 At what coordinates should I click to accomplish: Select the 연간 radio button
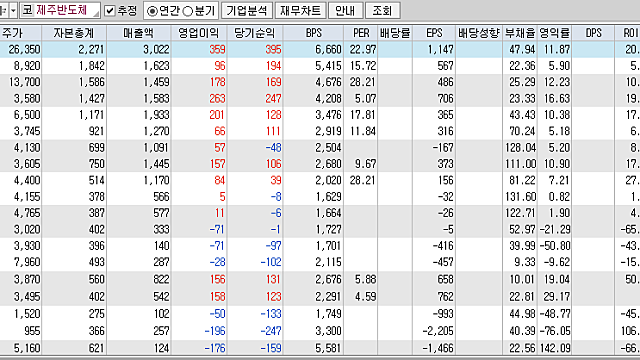pos(152,11)
